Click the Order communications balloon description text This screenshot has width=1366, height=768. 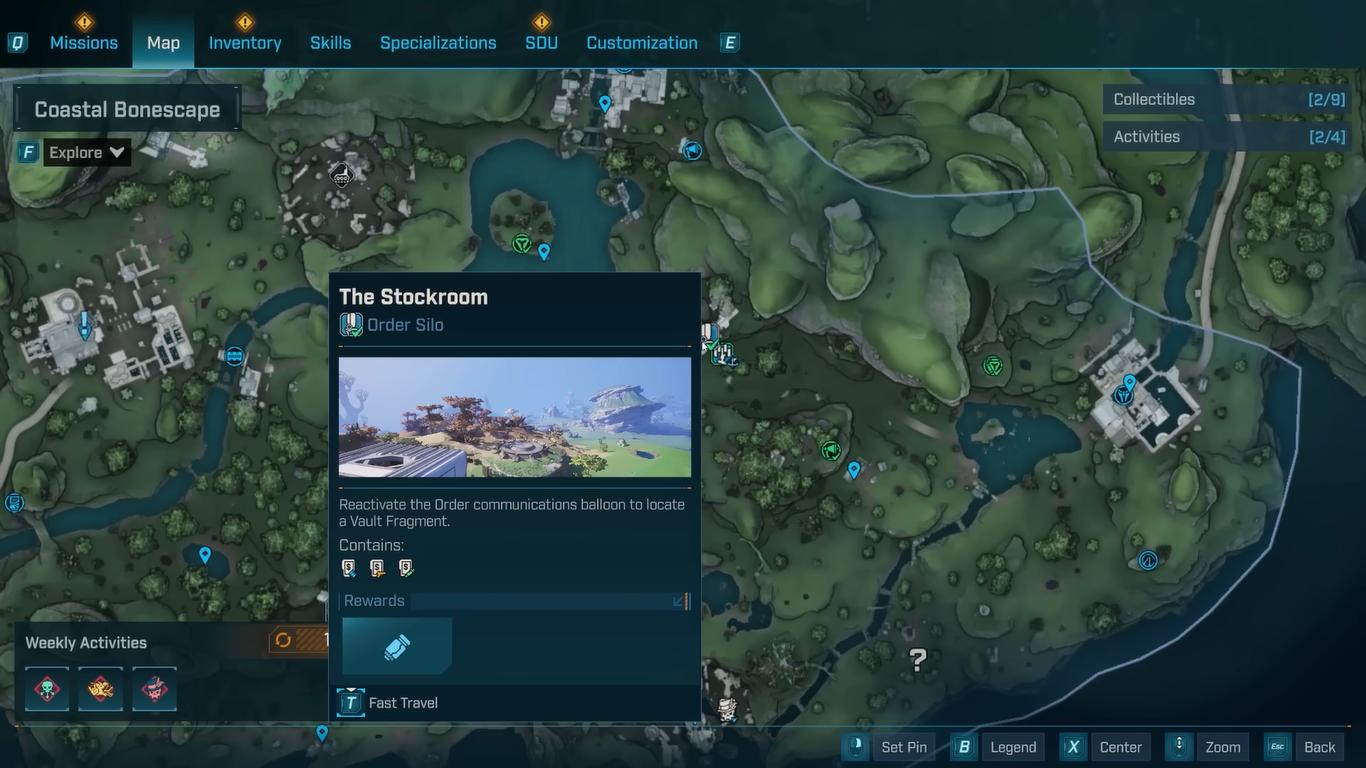click(x=512, y=512)
